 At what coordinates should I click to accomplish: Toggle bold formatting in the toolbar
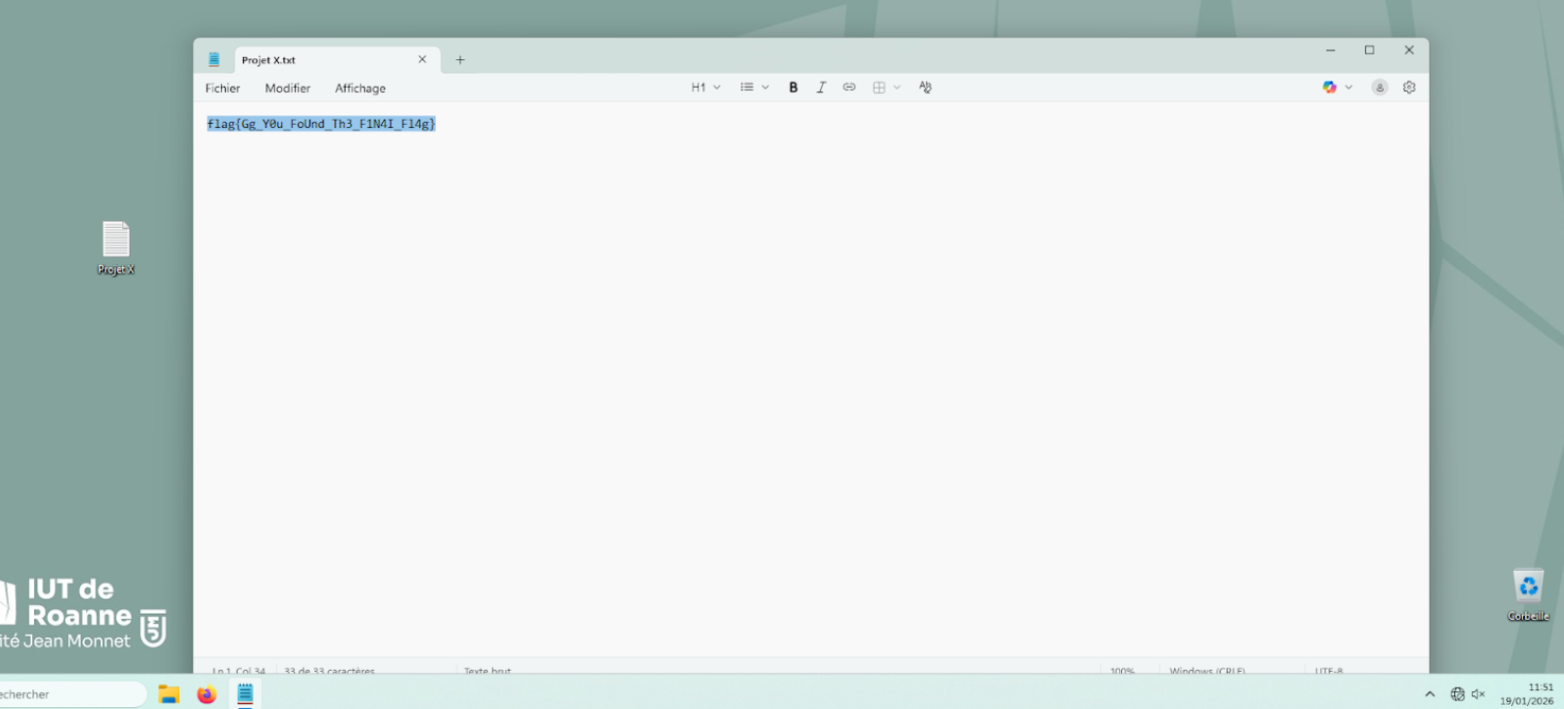point(793,88)
